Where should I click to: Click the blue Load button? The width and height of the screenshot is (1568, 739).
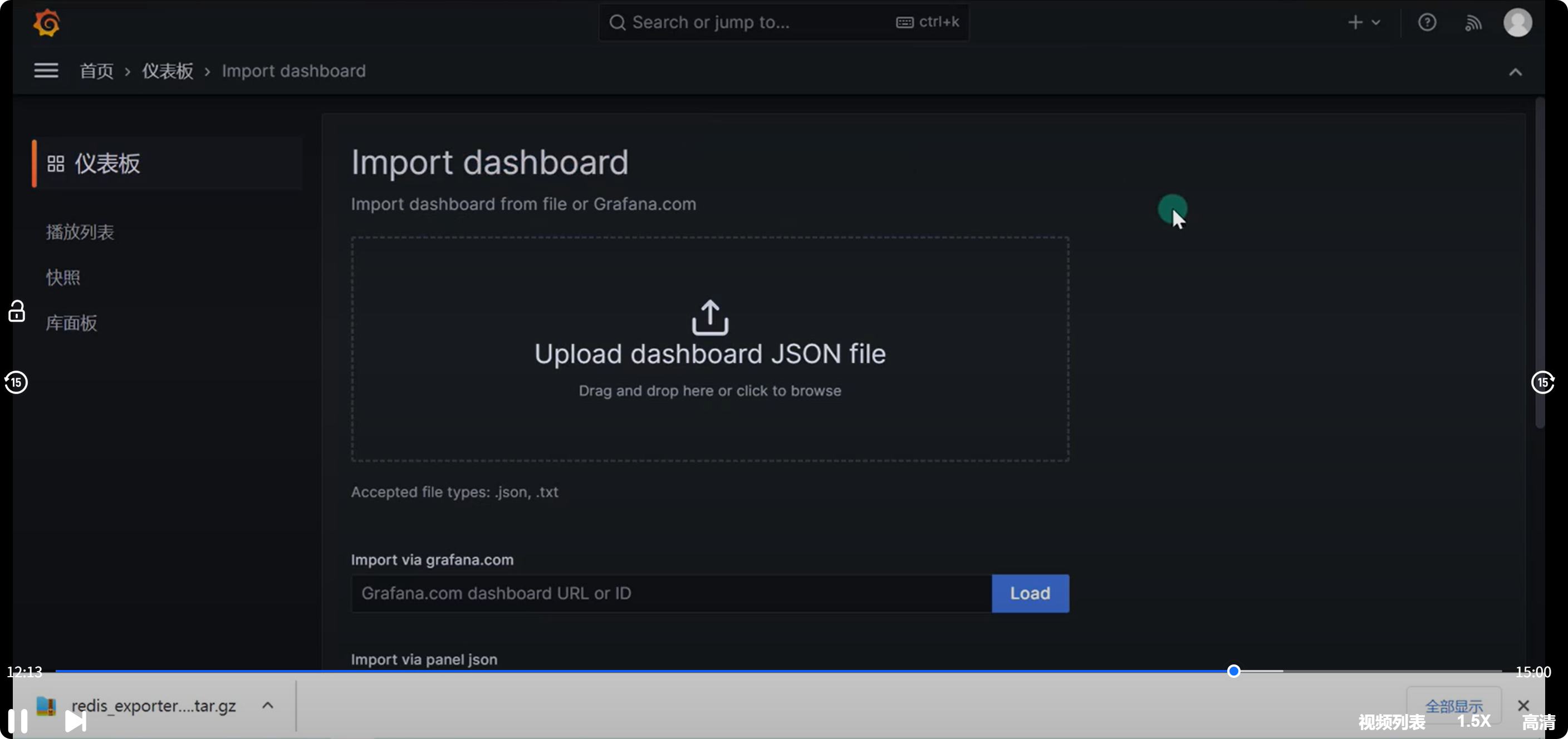click(x=1030, y=593)
